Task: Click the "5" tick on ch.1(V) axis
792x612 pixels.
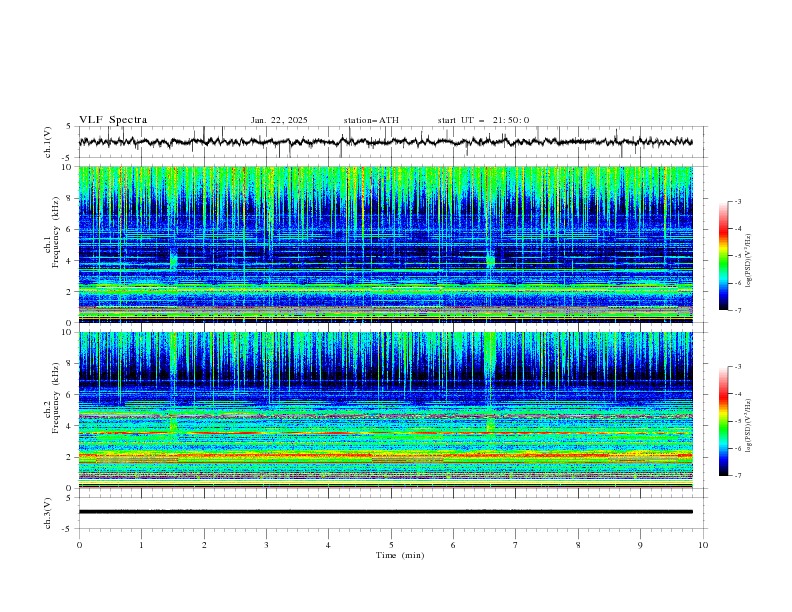Action: click(x=69, y=127)
